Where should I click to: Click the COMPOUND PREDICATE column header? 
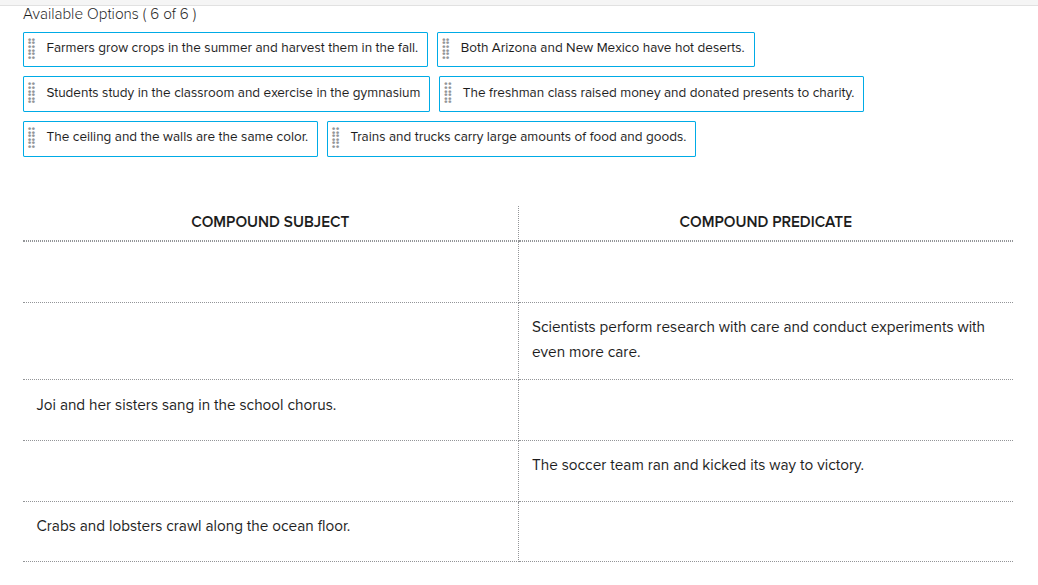coord(765,222)
